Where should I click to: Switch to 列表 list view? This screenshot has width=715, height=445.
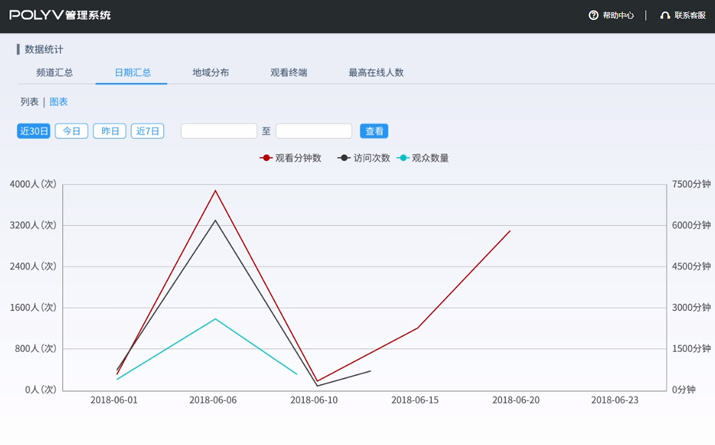tap(29, 102)
